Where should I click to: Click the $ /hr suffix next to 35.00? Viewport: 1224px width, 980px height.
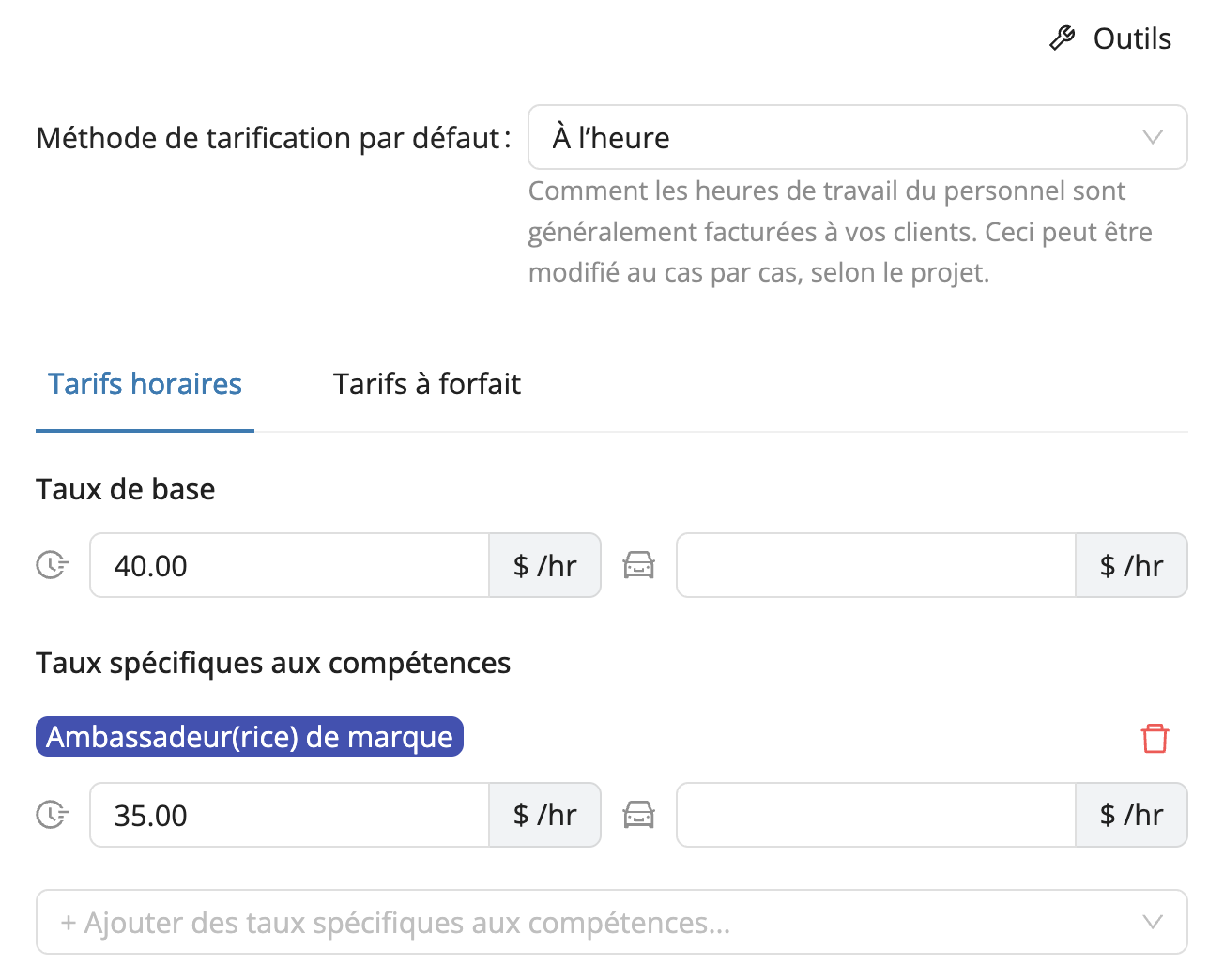coord(544,815)
